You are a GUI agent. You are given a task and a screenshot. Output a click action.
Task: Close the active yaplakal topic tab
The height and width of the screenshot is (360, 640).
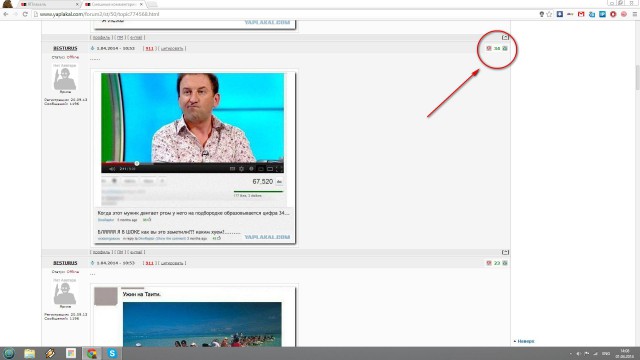141,4
